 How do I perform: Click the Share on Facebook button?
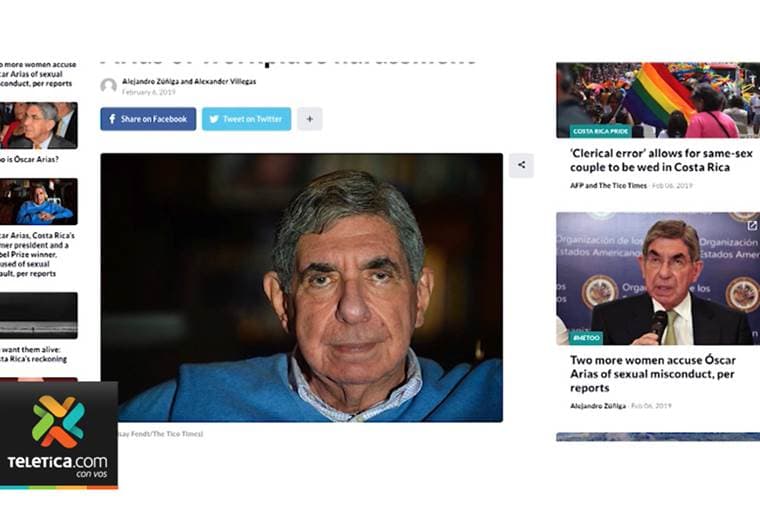pyautogui.click(x=148, y=119)
